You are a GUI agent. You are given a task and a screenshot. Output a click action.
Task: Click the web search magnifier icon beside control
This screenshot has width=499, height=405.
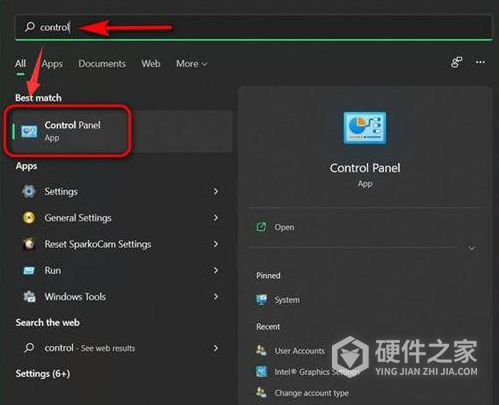point(29,348)
